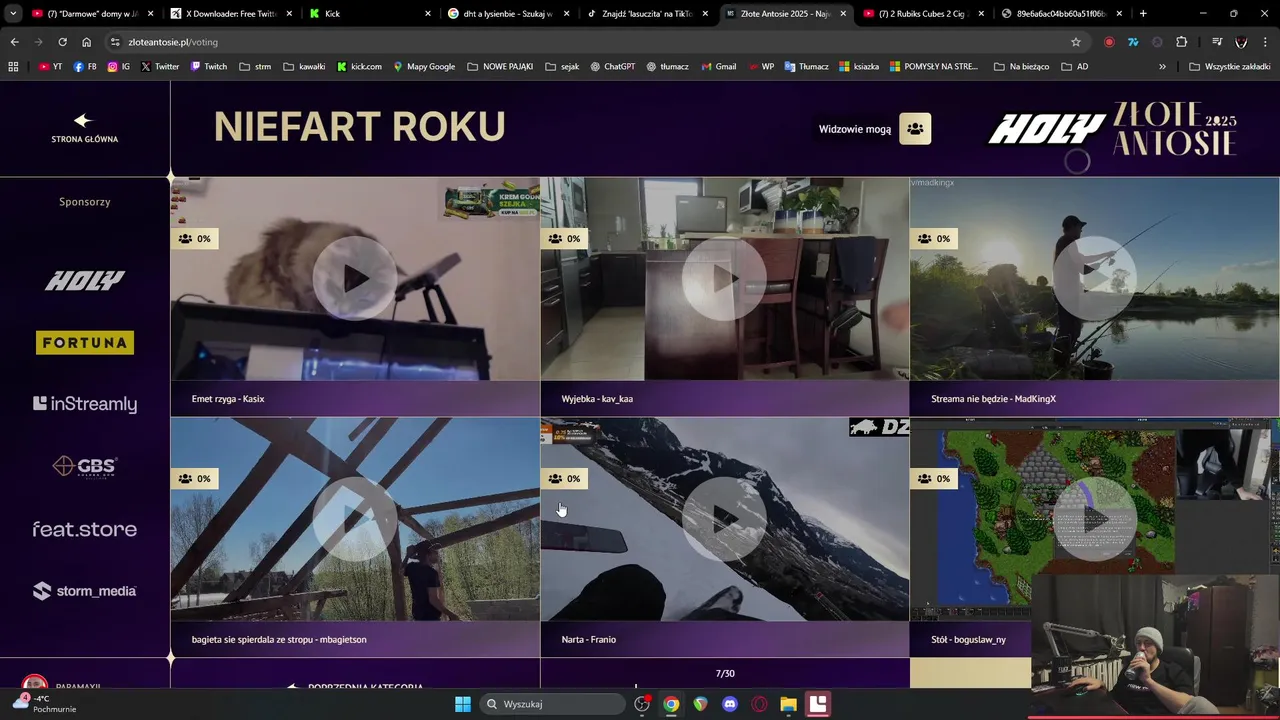Open inStreamly sponsor logo

coord(85,404)
